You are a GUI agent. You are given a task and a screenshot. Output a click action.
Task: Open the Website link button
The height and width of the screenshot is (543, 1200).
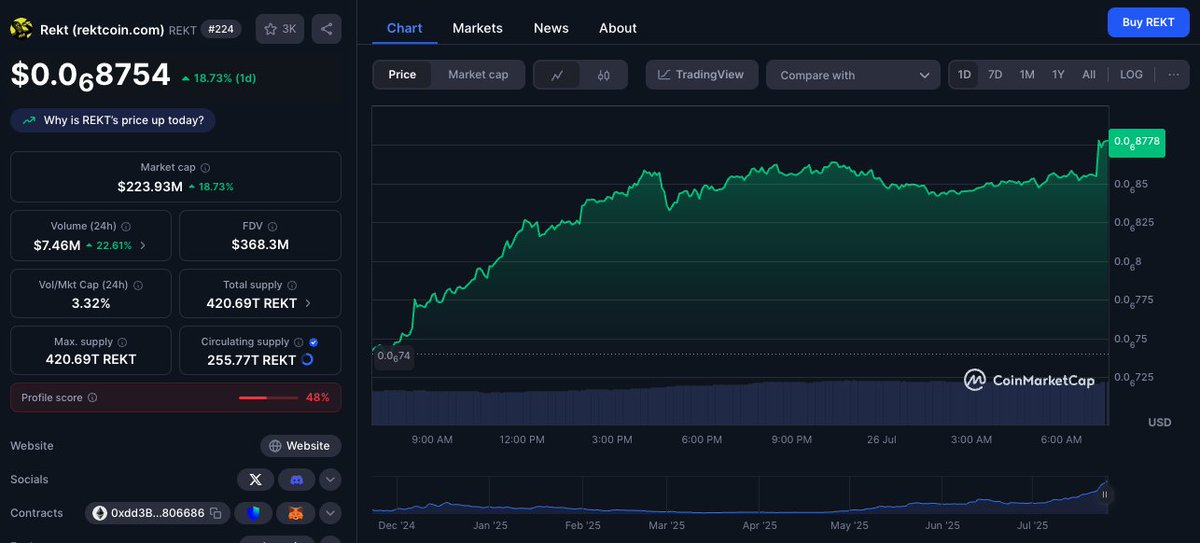pyautogui.click(x=301, y=446)
